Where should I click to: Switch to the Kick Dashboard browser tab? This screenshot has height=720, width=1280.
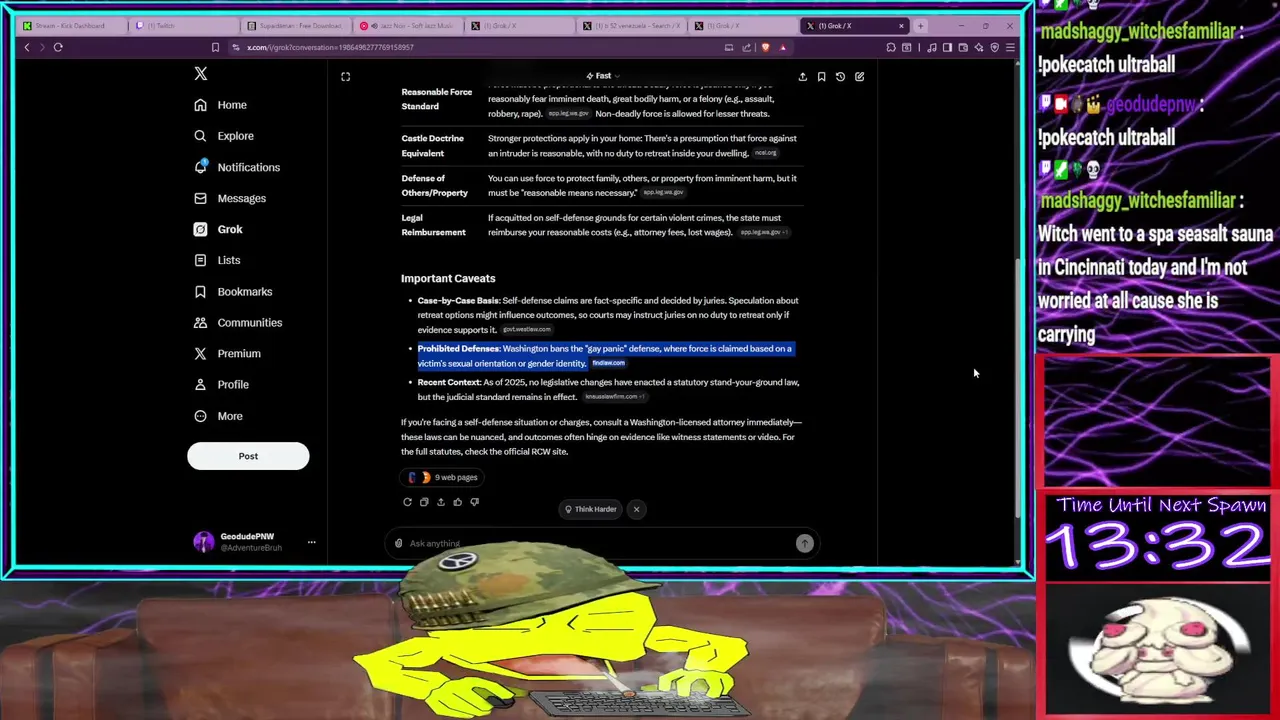coord(71,26)
